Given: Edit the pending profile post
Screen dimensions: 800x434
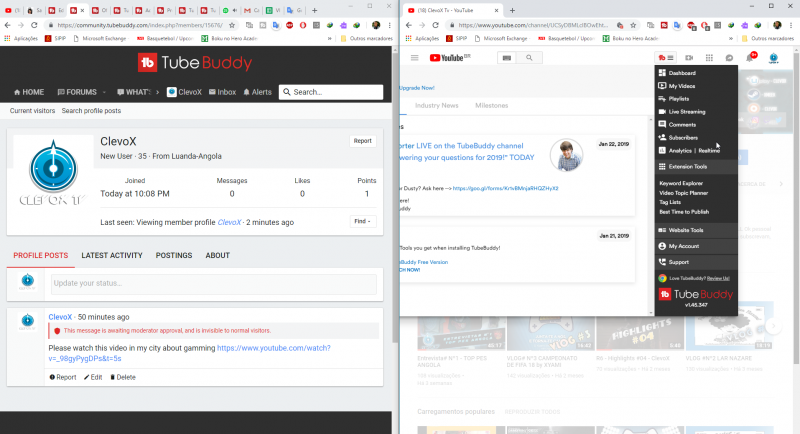Looking at the screenshot, I should 92,377.
